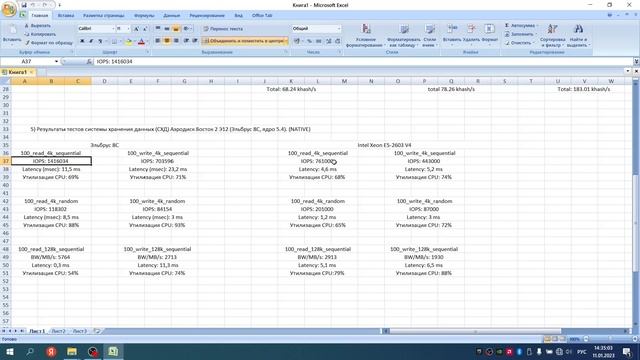Switch to the Разметка страницы ribbon tab
The width and height of the screenshot is (640, 360).
pos(104,16)
